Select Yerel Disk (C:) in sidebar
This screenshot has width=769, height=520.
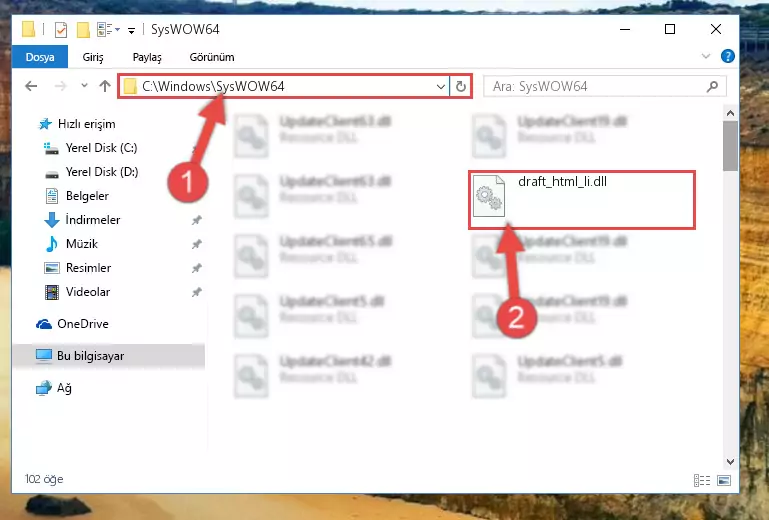102,148
